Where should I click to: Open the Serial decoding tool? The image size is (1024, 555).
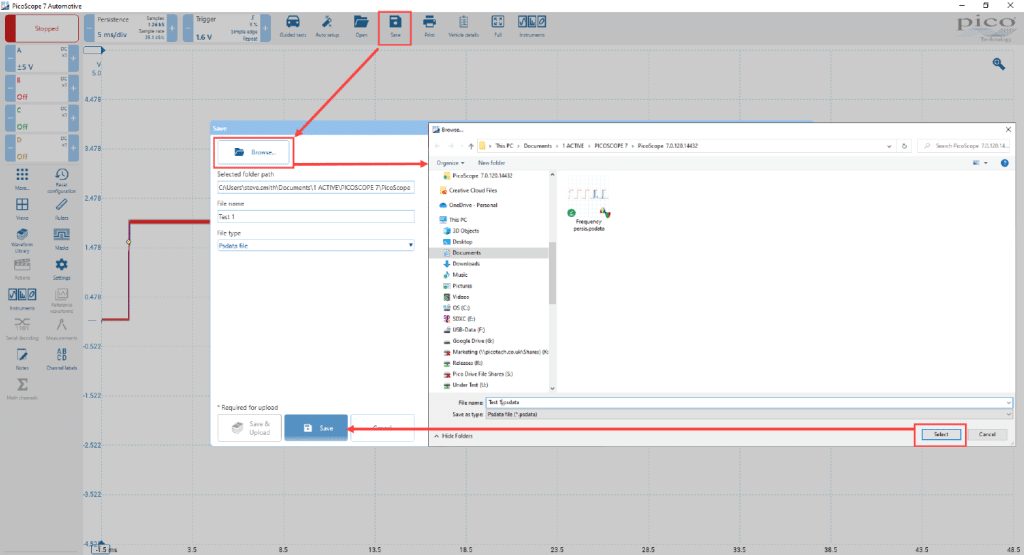click(22, 328)
